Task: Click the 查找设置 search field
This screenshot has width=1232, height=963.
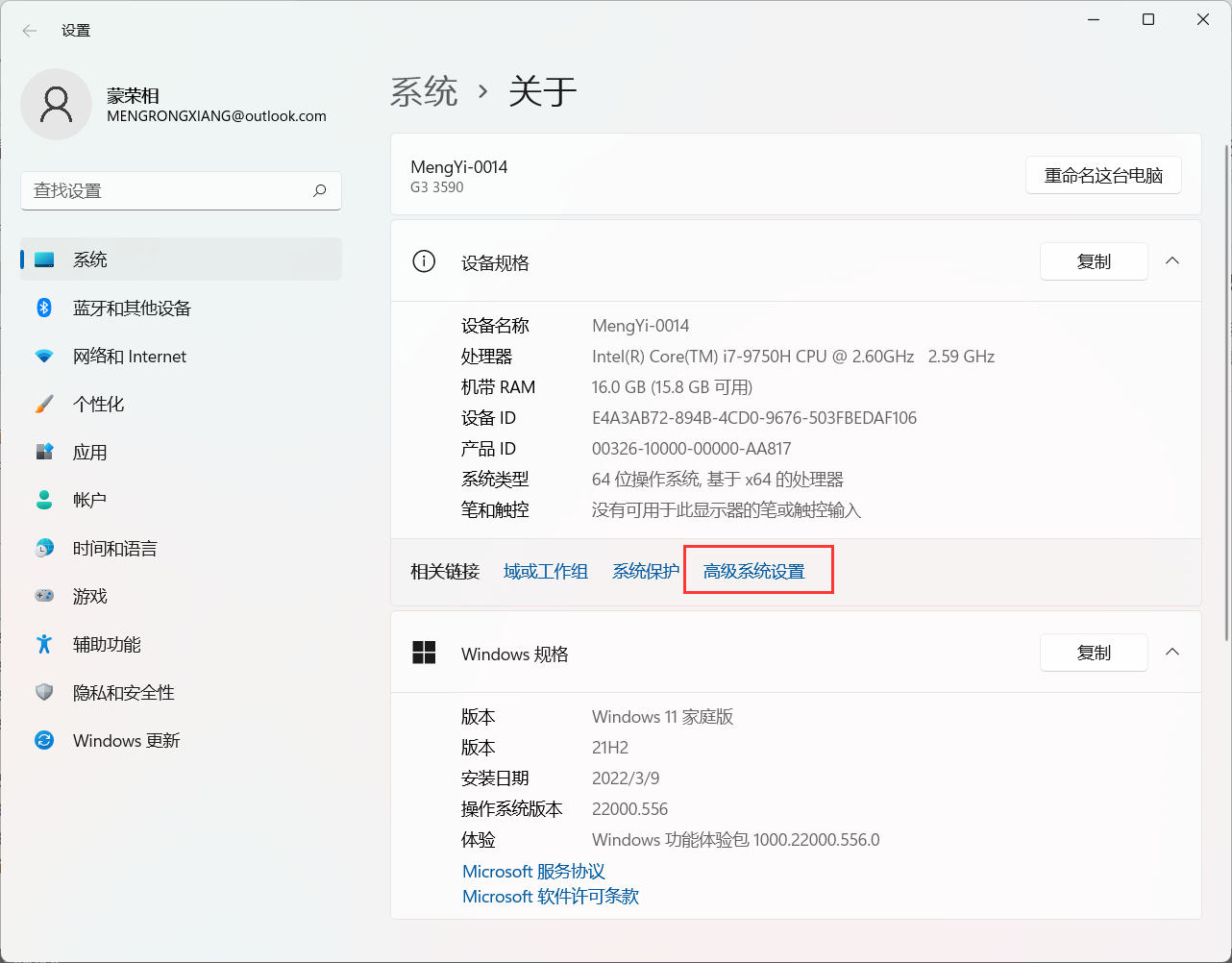Action: (181, 190)
